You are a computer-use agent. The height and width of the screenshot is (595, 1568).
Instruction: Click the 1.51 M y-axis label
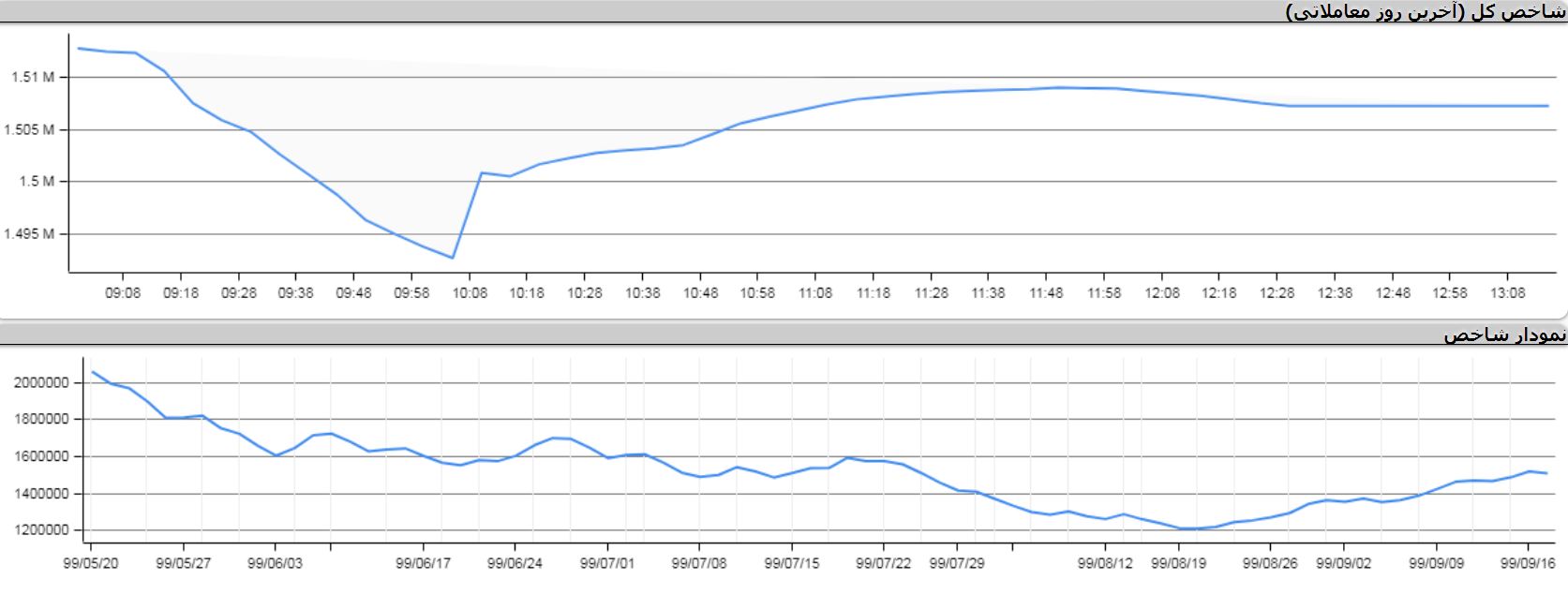32,78
